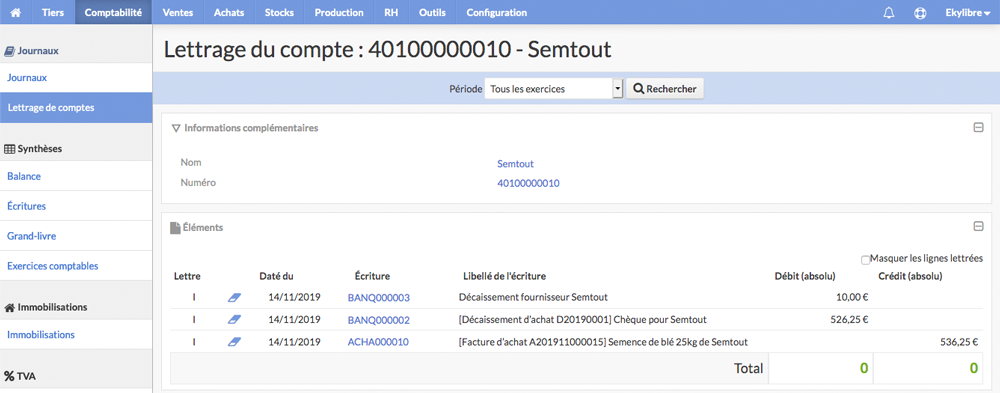Go to the home icon

(x=16, y=12)
